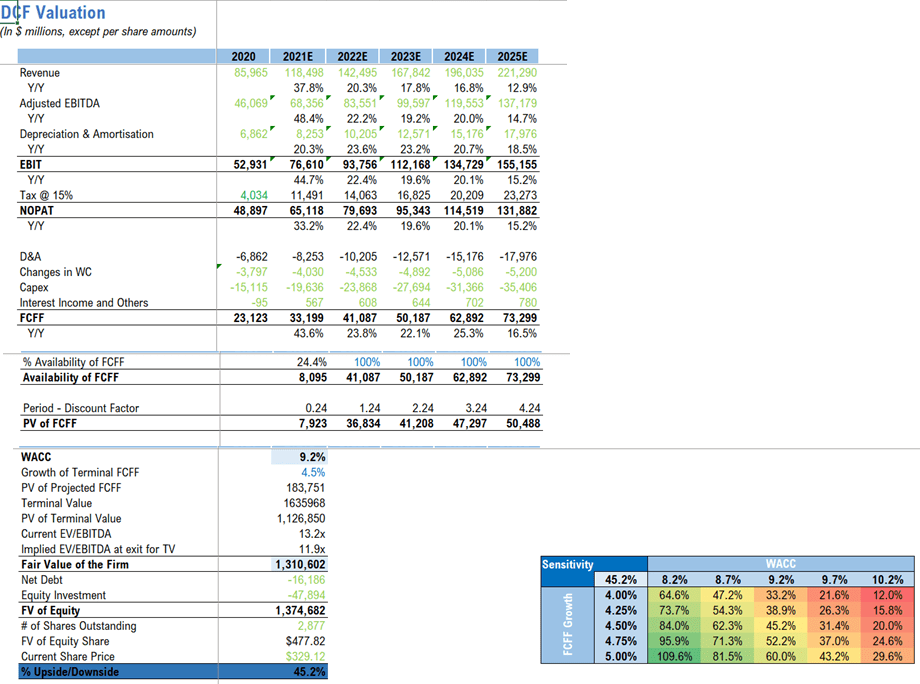920x684 pixels.
Task: Click the PV of Terminal Value 1,126,850 cell
Action: tap(299, 519)
